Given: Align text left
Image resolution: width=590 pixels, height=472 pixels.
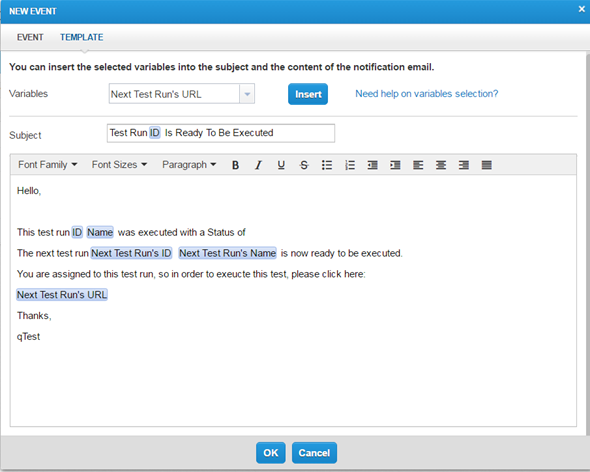Looking at the screenshot, I should point(418,165).
